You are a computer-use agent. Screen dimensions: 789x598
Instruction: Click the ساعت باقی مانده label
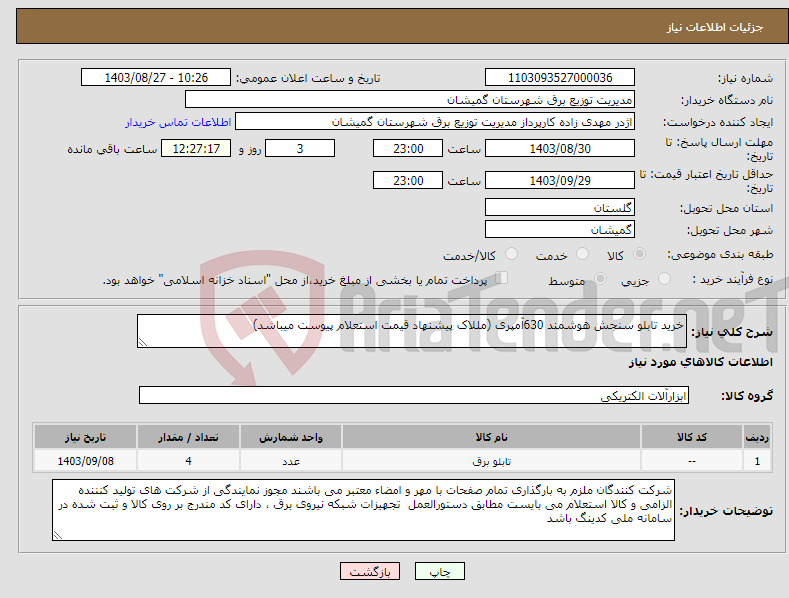[x=112, y=149]
